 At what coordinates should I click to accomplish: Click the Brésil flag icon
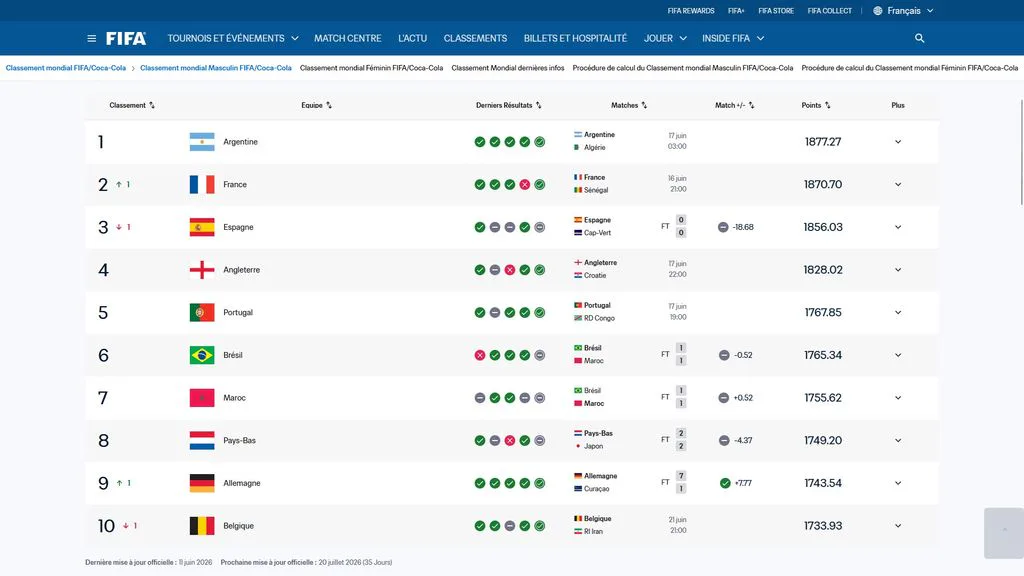pos(202,355)
